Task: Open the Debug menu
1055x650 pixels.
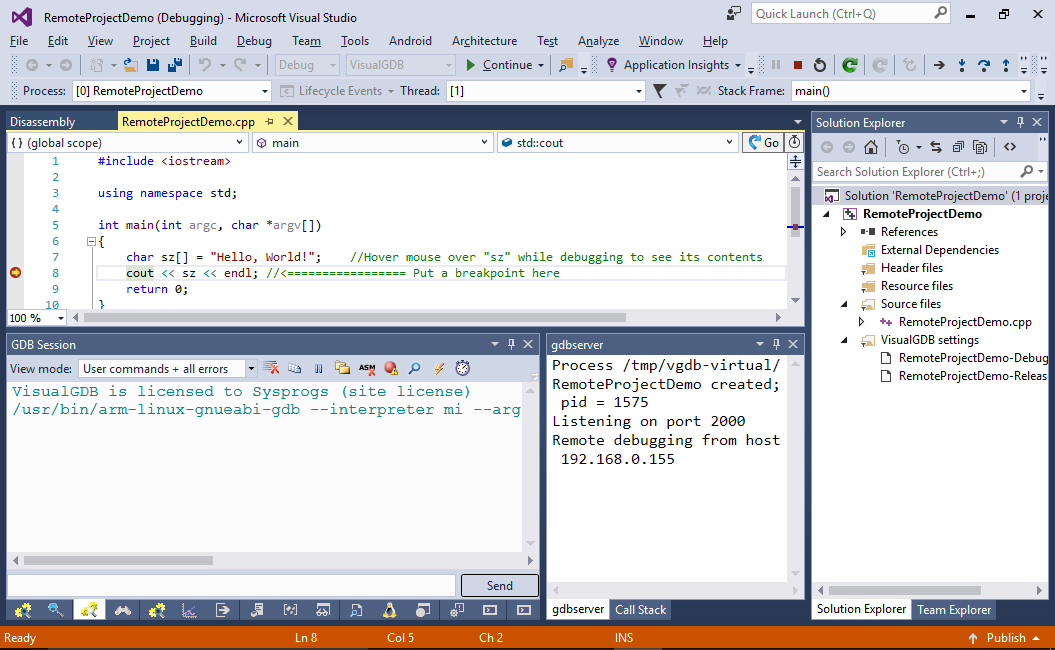Action: pyautogui.click(x=254, y=41)
